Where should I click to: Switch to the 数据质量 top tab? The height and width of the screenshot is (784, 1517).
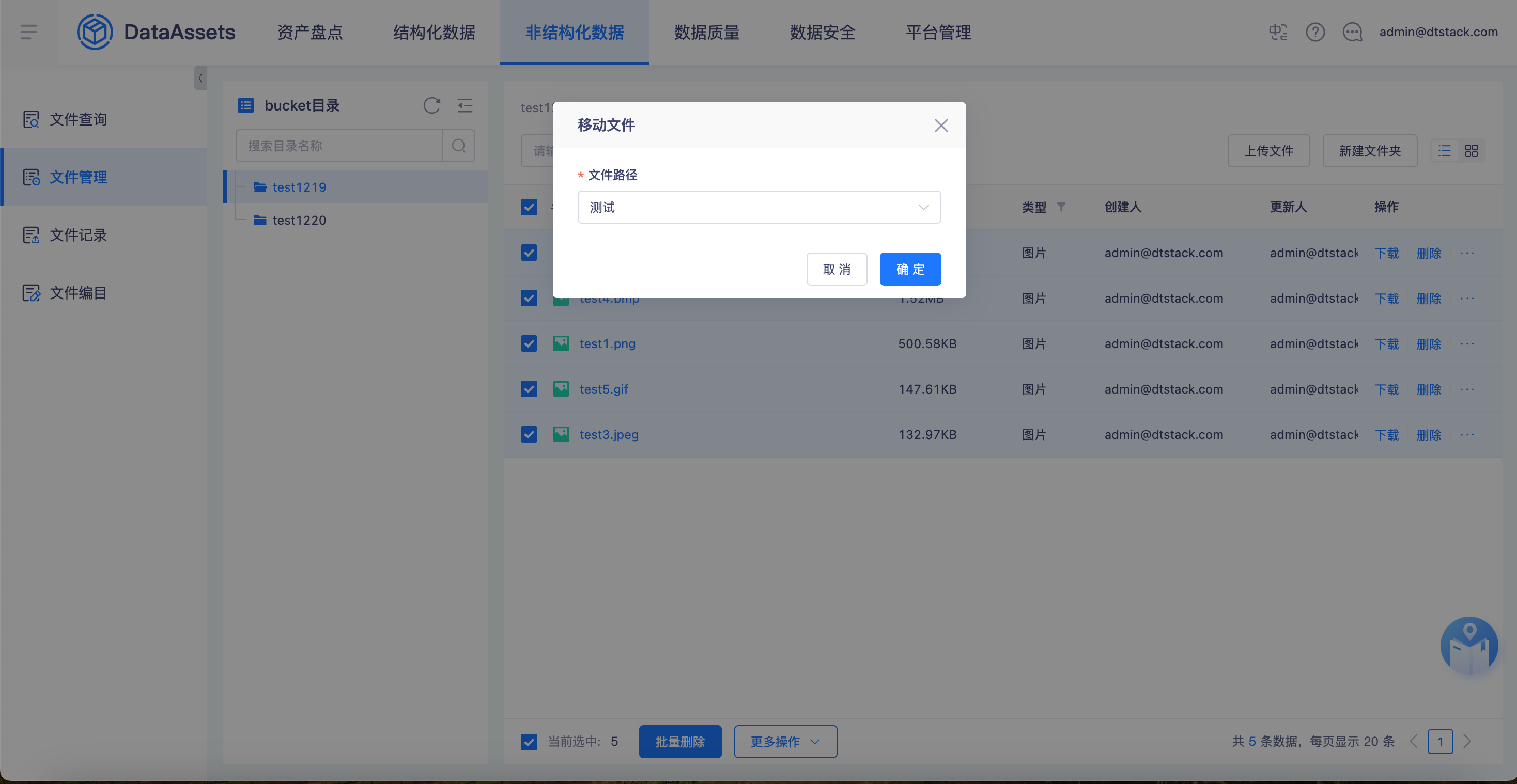[x=707, y=32]
